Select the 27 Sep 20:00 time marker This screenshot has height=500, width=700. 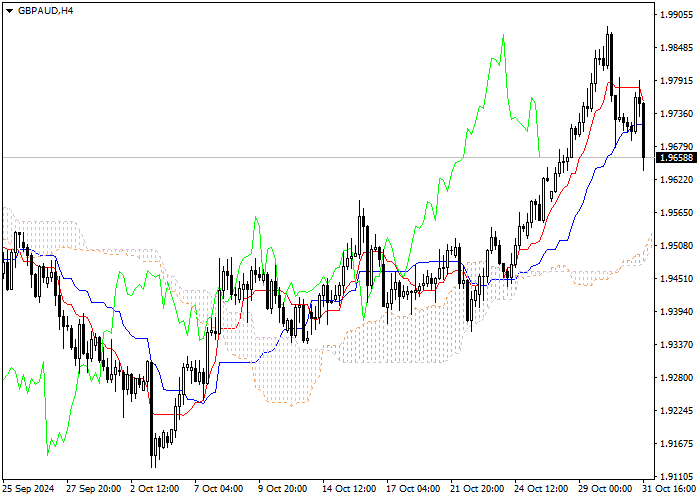94,489
